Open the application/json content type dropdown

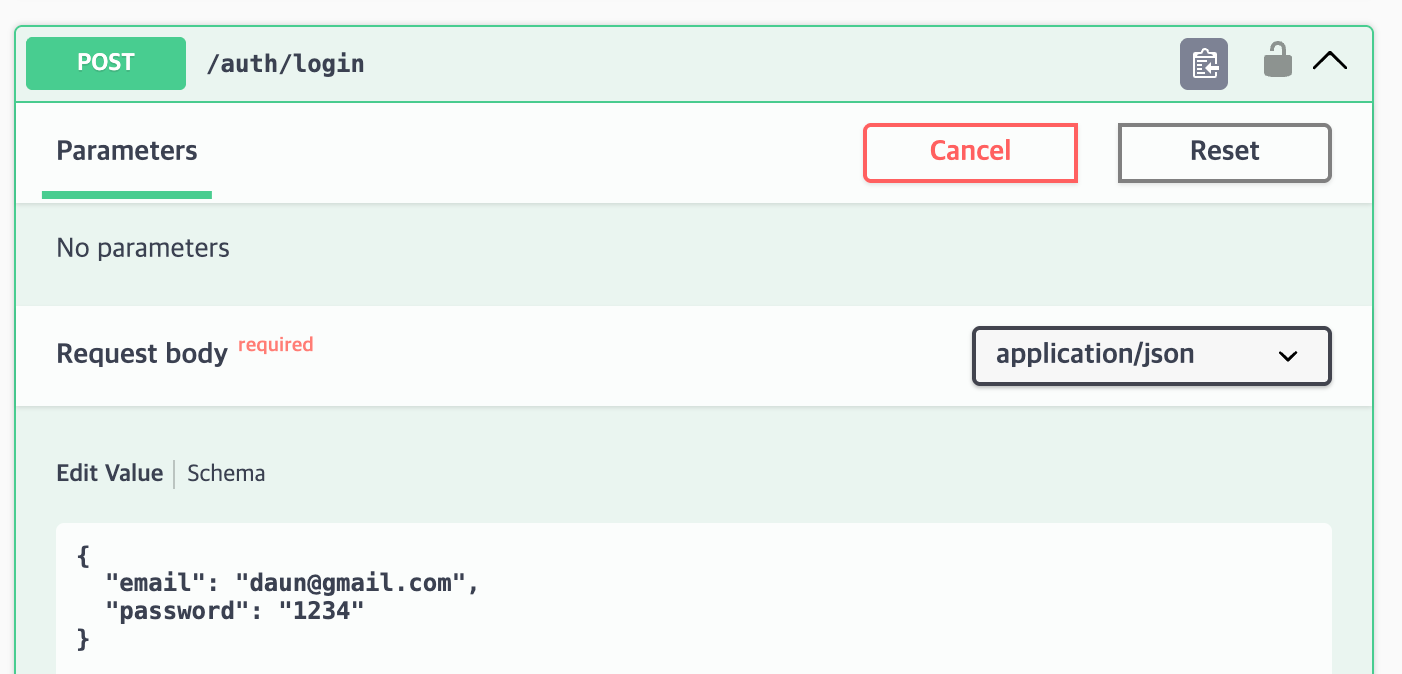1151,356
